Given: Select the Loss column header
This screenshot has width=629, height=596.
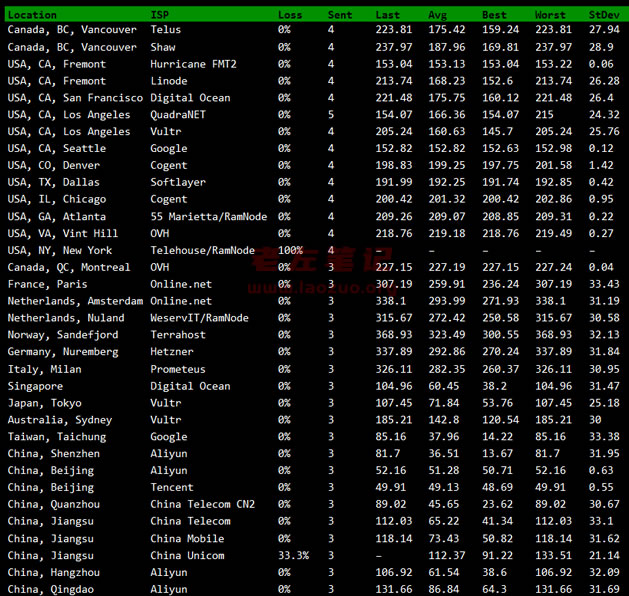Looking at the screenshot, I should point(290,15).
